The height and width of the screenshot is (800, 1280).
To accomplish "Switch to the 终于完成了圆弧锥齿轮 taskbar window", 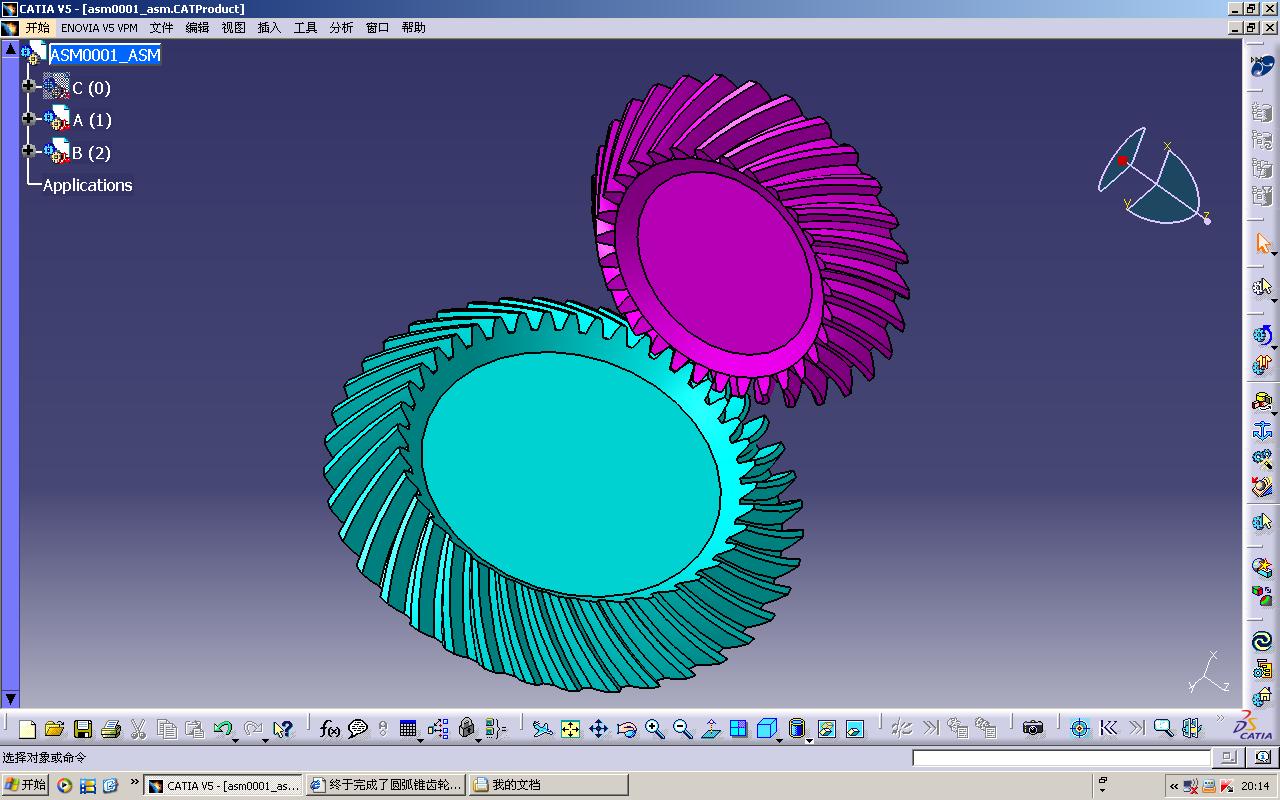I will pos(385,785).
